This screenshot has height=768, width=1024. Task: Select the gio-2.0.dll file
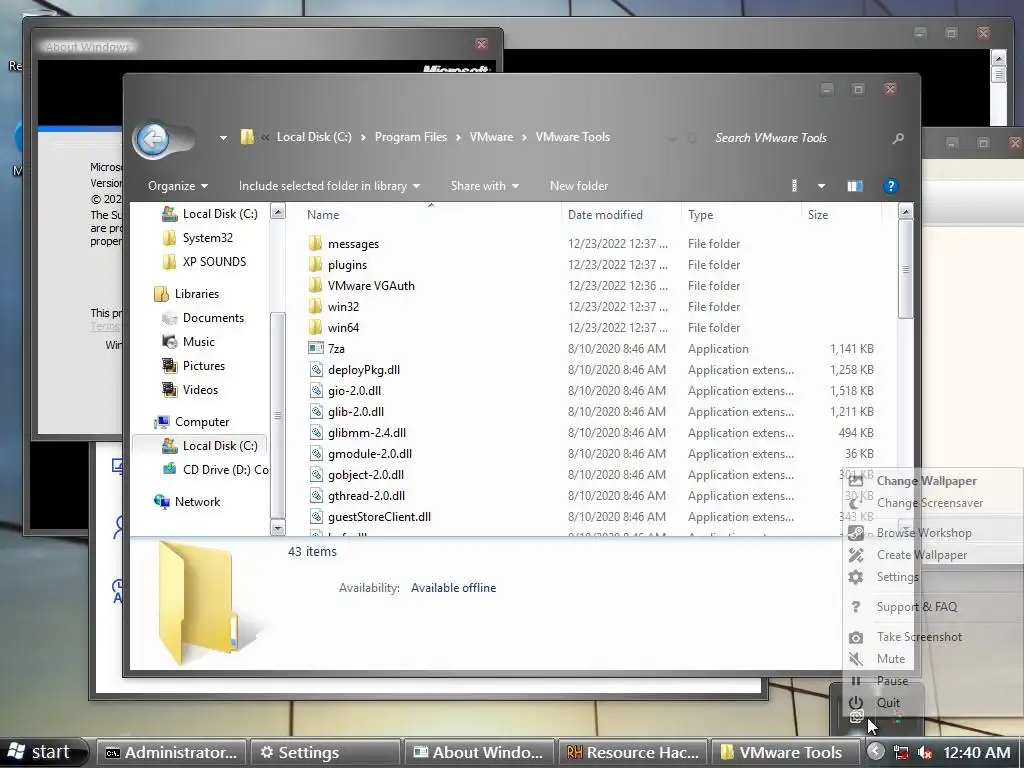355,391
